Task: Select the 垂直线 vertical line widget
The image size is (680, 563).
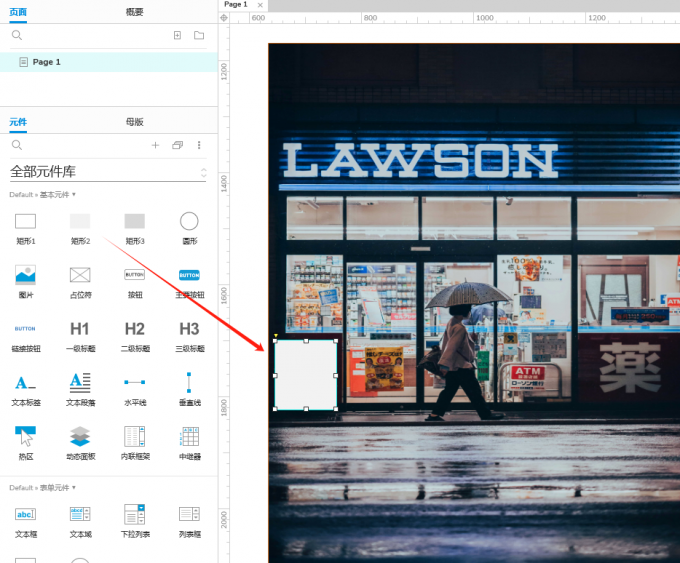Action: [190, 390]
